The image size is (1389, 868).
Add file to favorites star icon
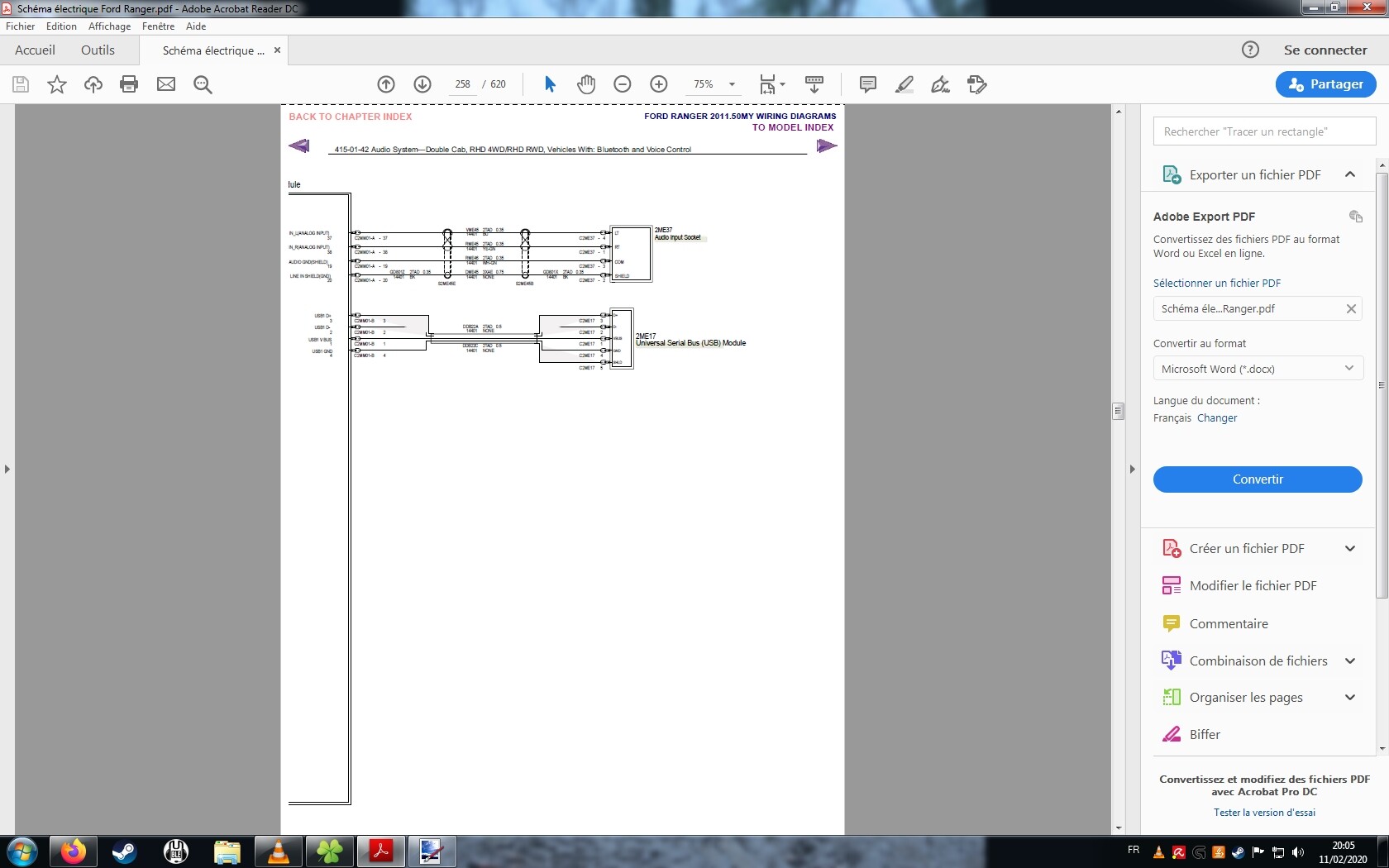click(x=57, y=84)
